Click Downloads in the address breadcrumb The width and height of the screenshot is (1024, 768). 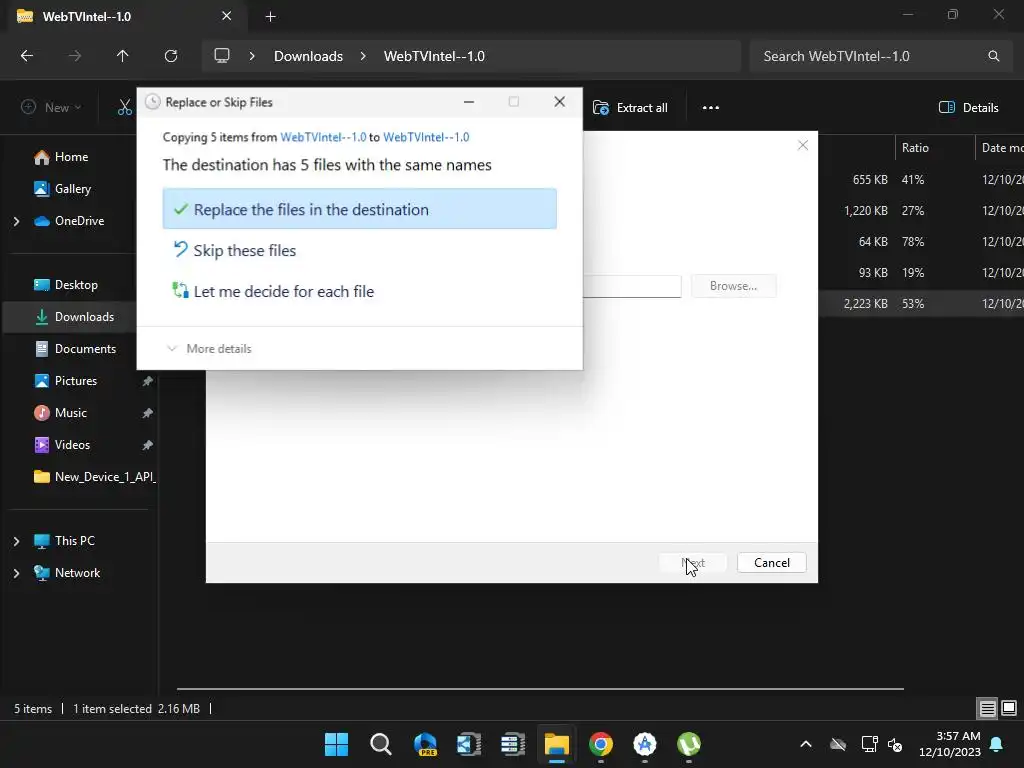click(x=308, y=56)
